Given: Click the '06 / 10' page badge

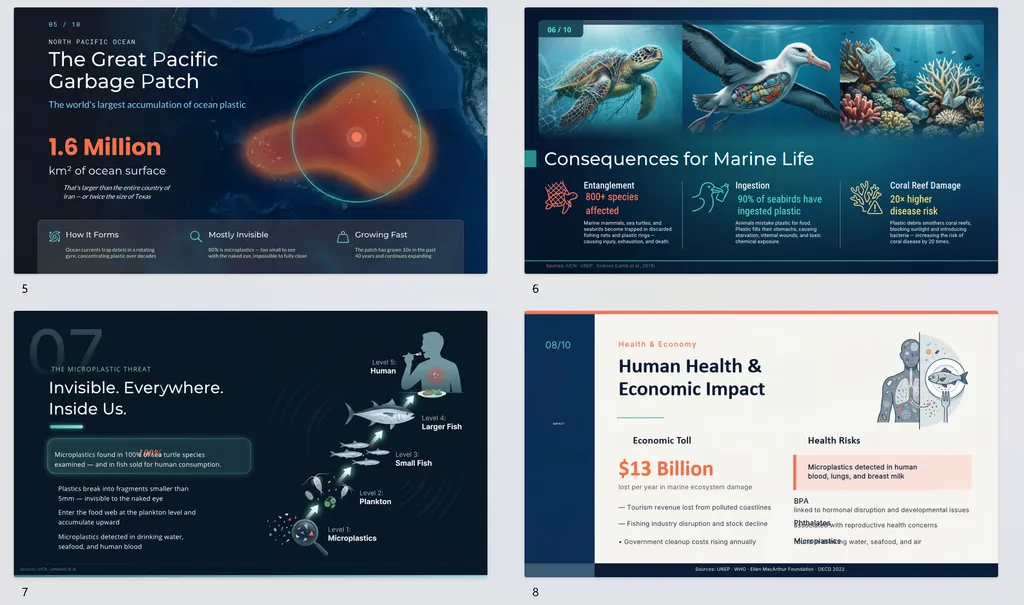Looking at the screenshot, I should pos(559,30).
